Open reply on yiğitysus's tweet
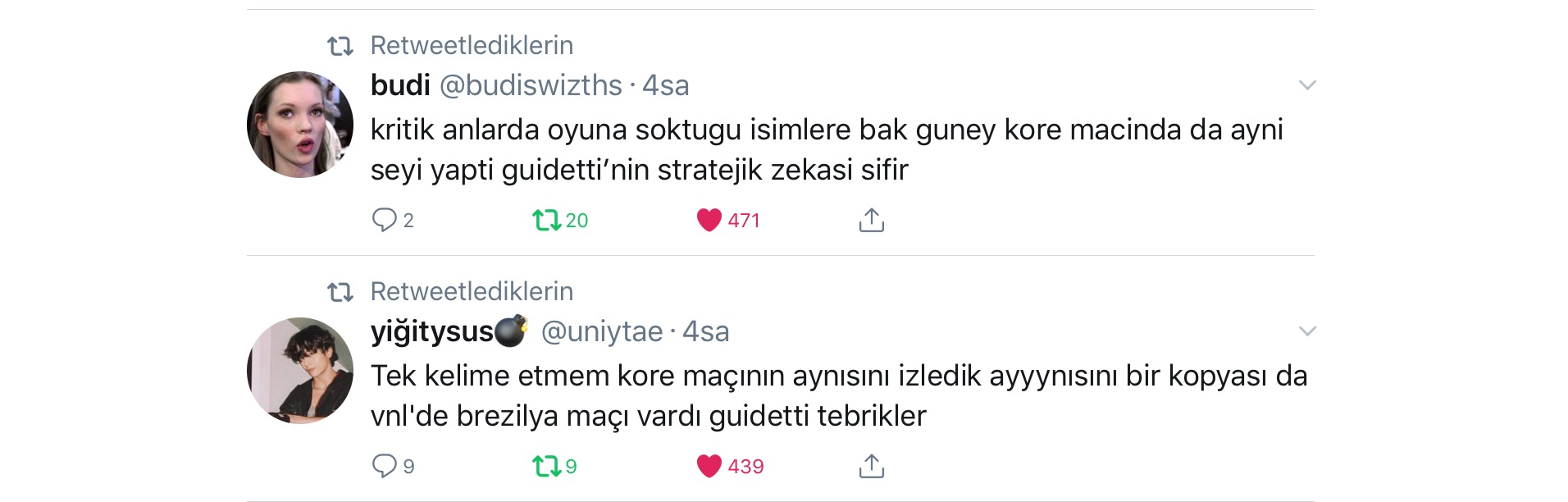Viewport: 1568px width, 502px height. pyautogui.click(x=384, y=466)
